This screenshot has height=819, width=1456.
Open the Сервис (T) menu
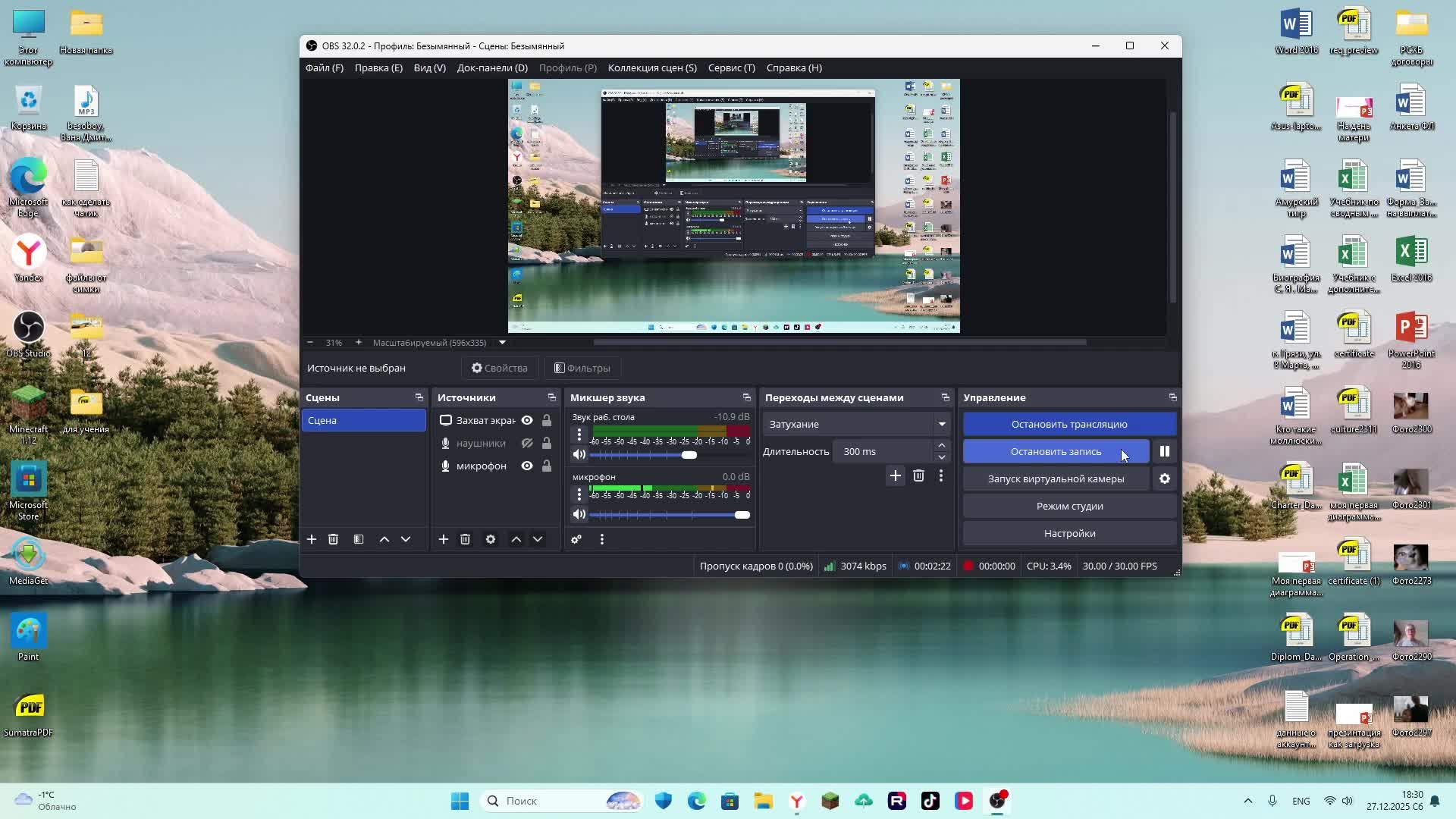click(731, 67)
